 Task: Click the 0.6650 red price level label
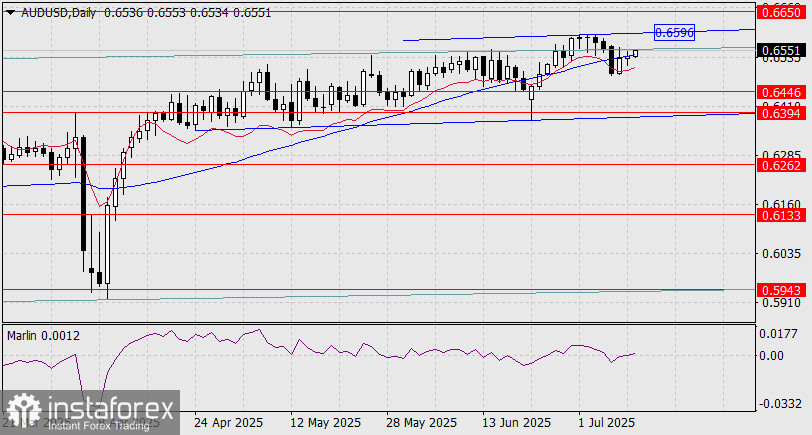pos(782,13)
